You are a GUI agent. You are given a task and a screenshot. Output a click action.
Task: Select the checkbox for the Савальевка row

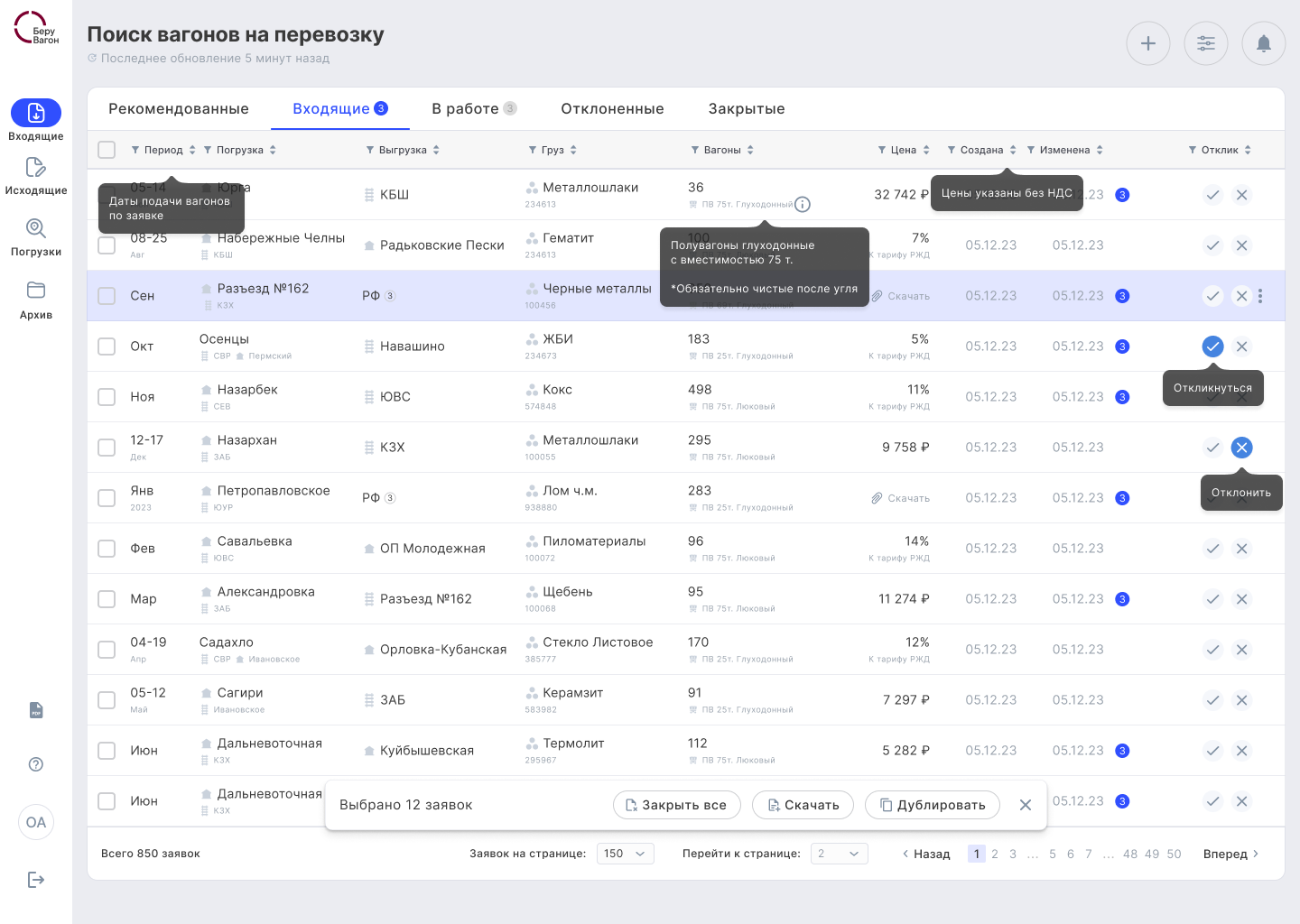point(107,549)
